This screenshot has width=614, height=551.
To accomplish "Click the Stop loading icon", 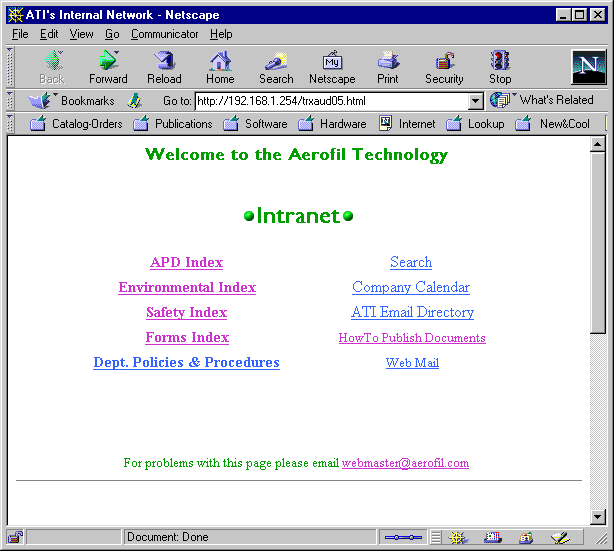I will pyautogui.click(x=500, y=66).
